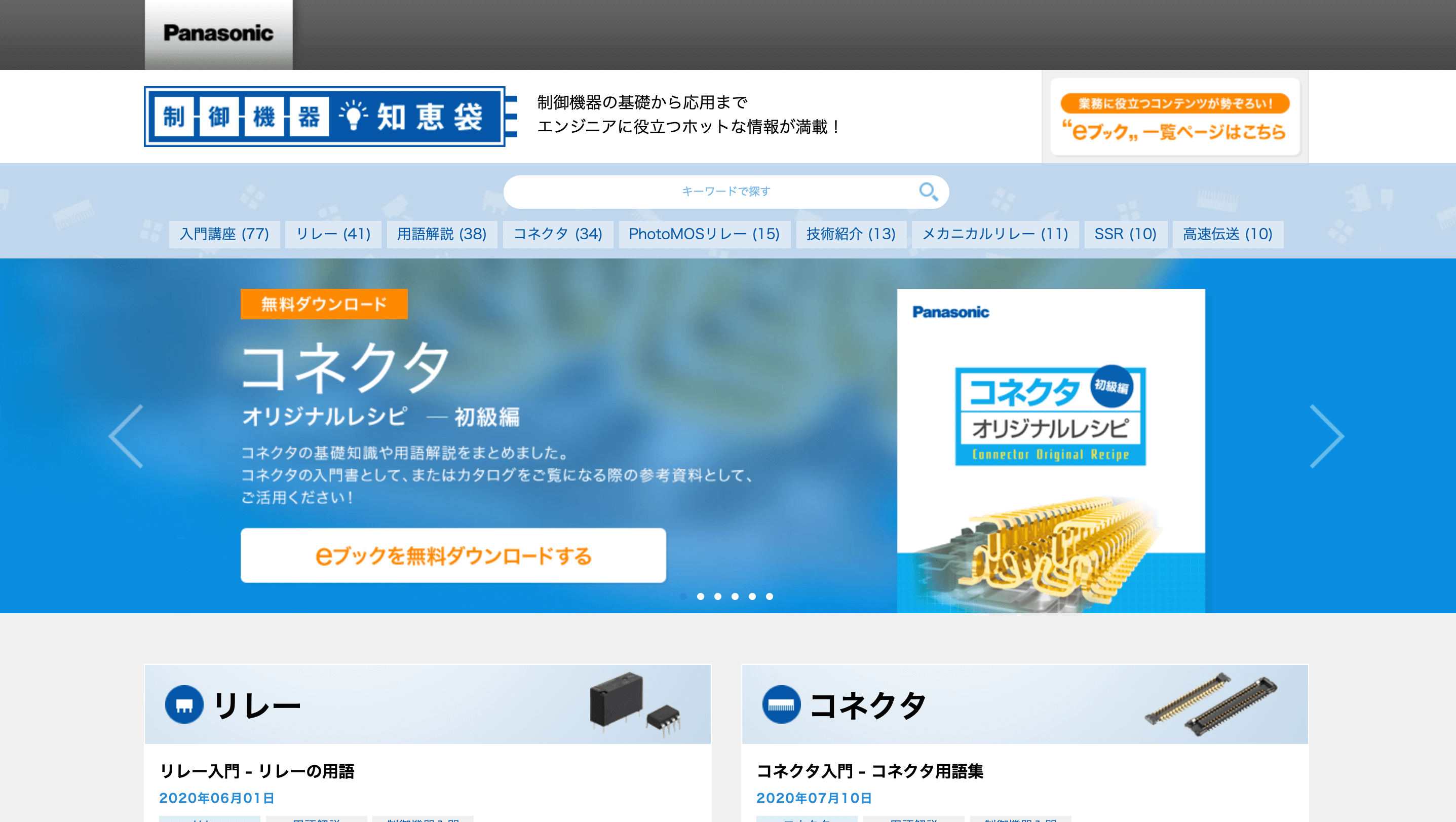The height and width of the screenshot is (822, 1456).
Task: Select the sixth carousel indicator dot
Action: 769,596
